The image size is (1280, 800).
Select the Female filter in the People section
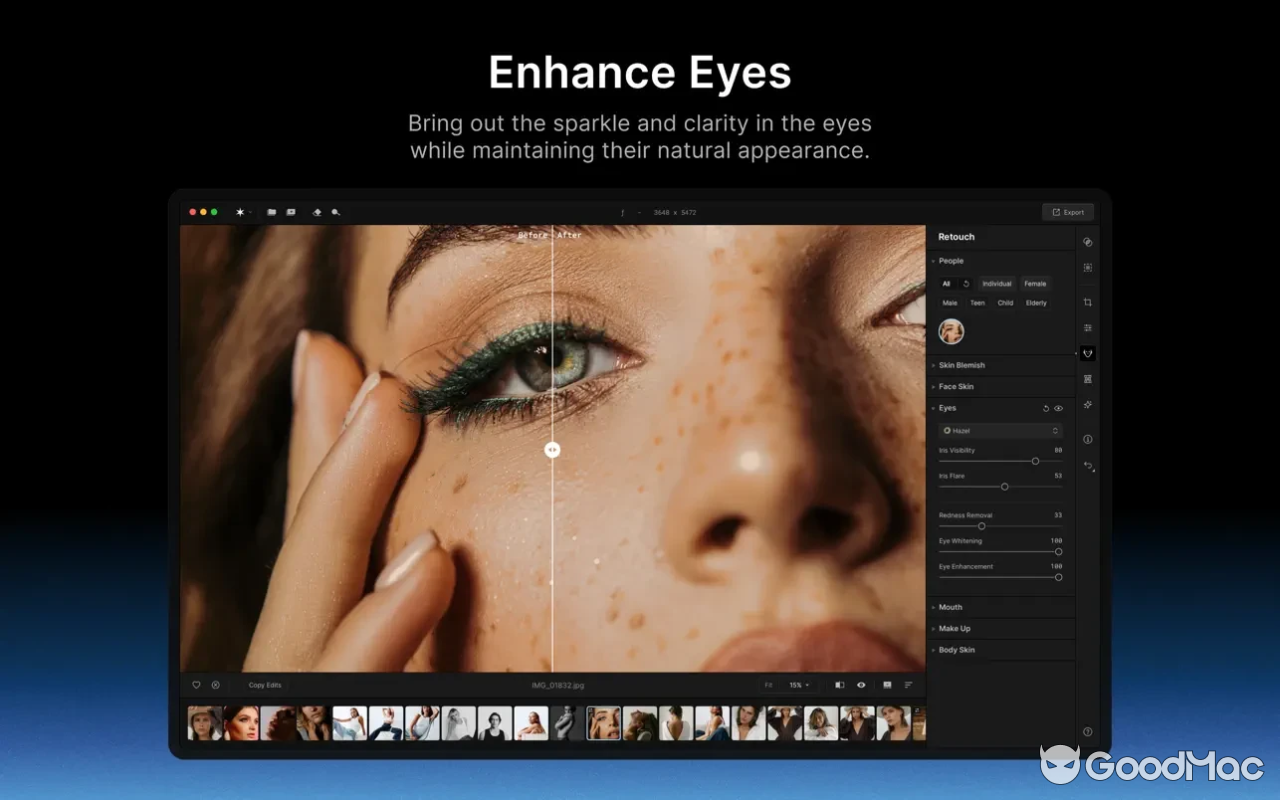1035,283
